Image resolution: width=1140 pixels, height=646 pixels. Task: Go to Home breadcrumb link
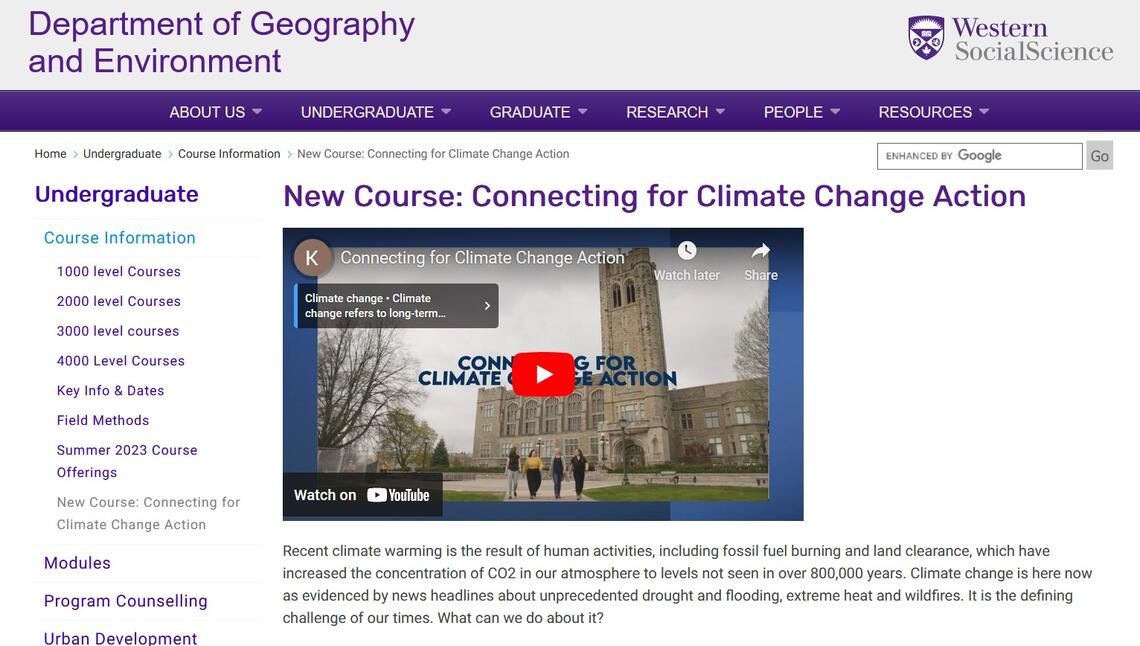[50, 154]
